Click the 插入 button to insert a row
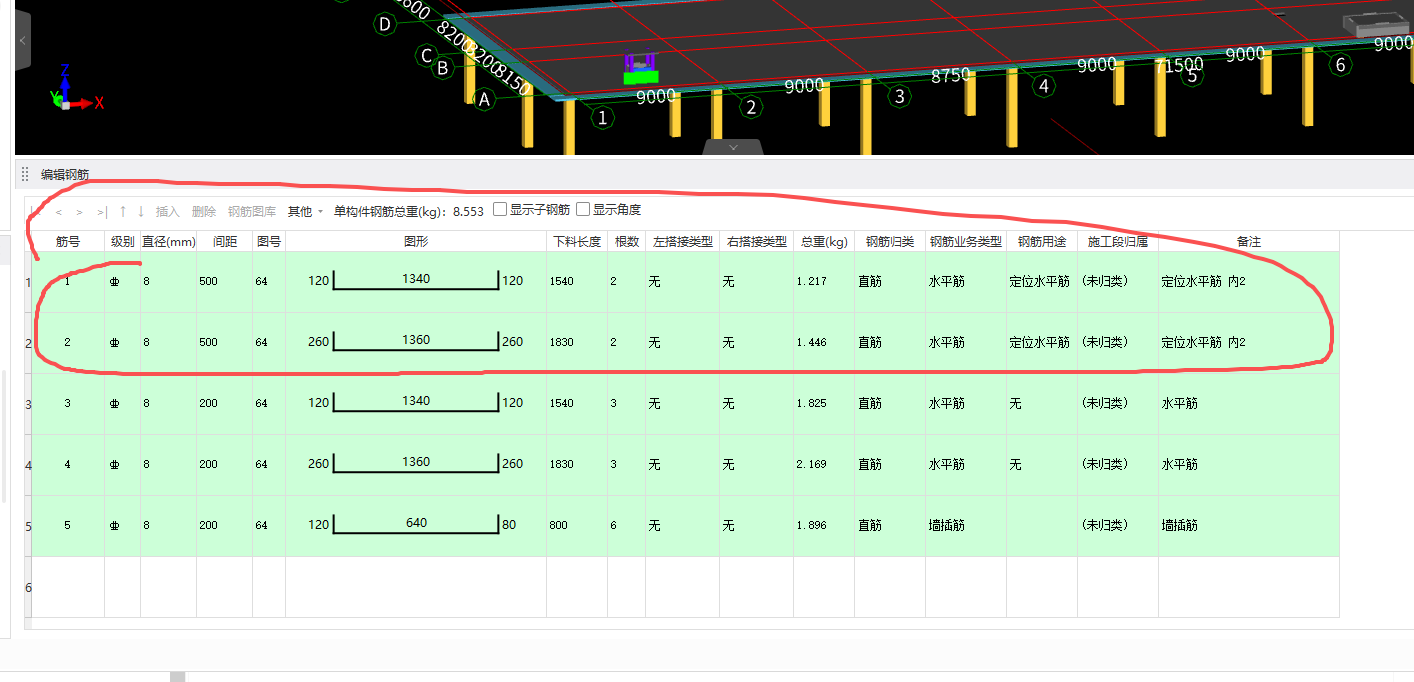 163,210
